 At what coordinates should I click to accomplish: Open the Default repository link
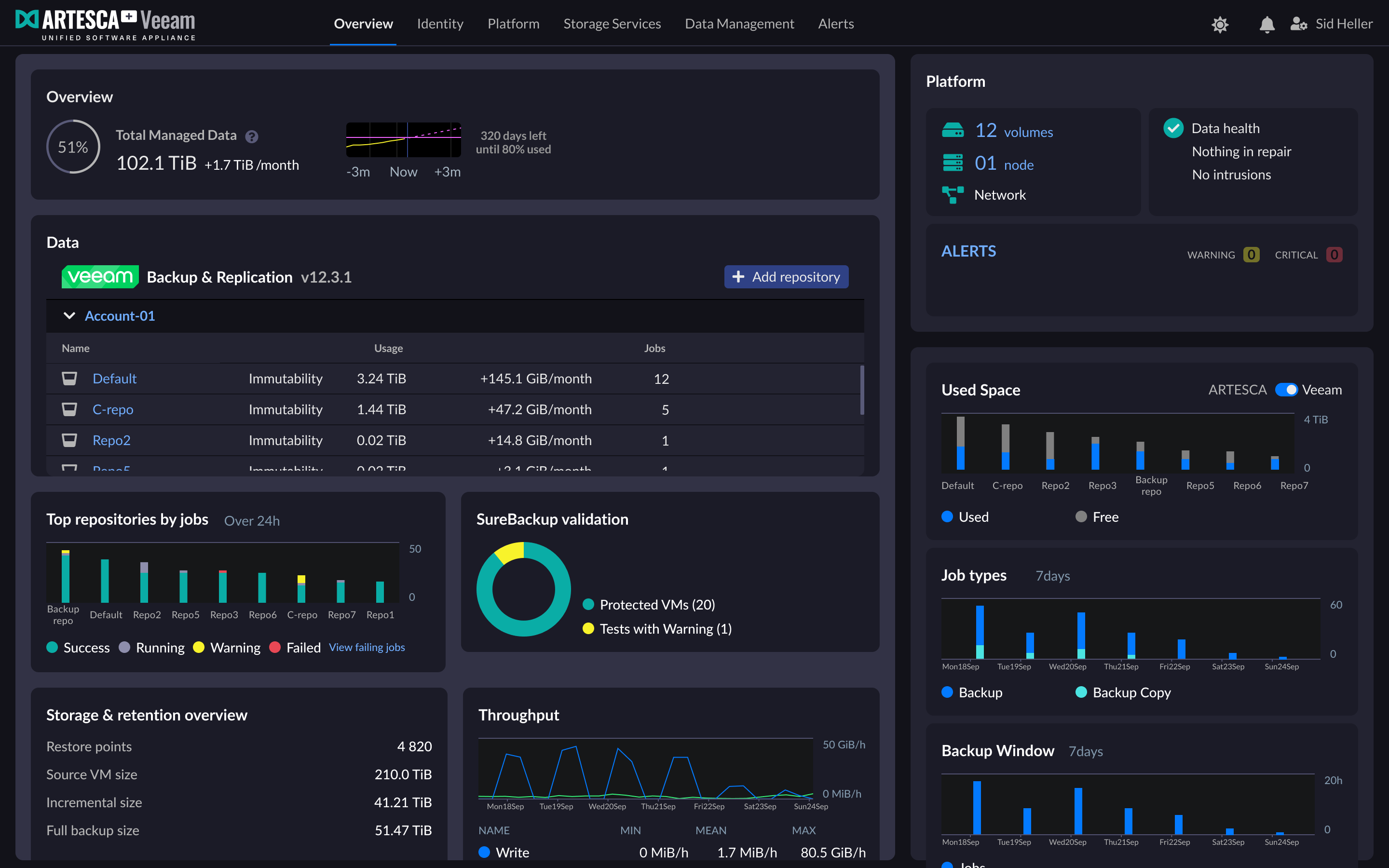[115, 379]
